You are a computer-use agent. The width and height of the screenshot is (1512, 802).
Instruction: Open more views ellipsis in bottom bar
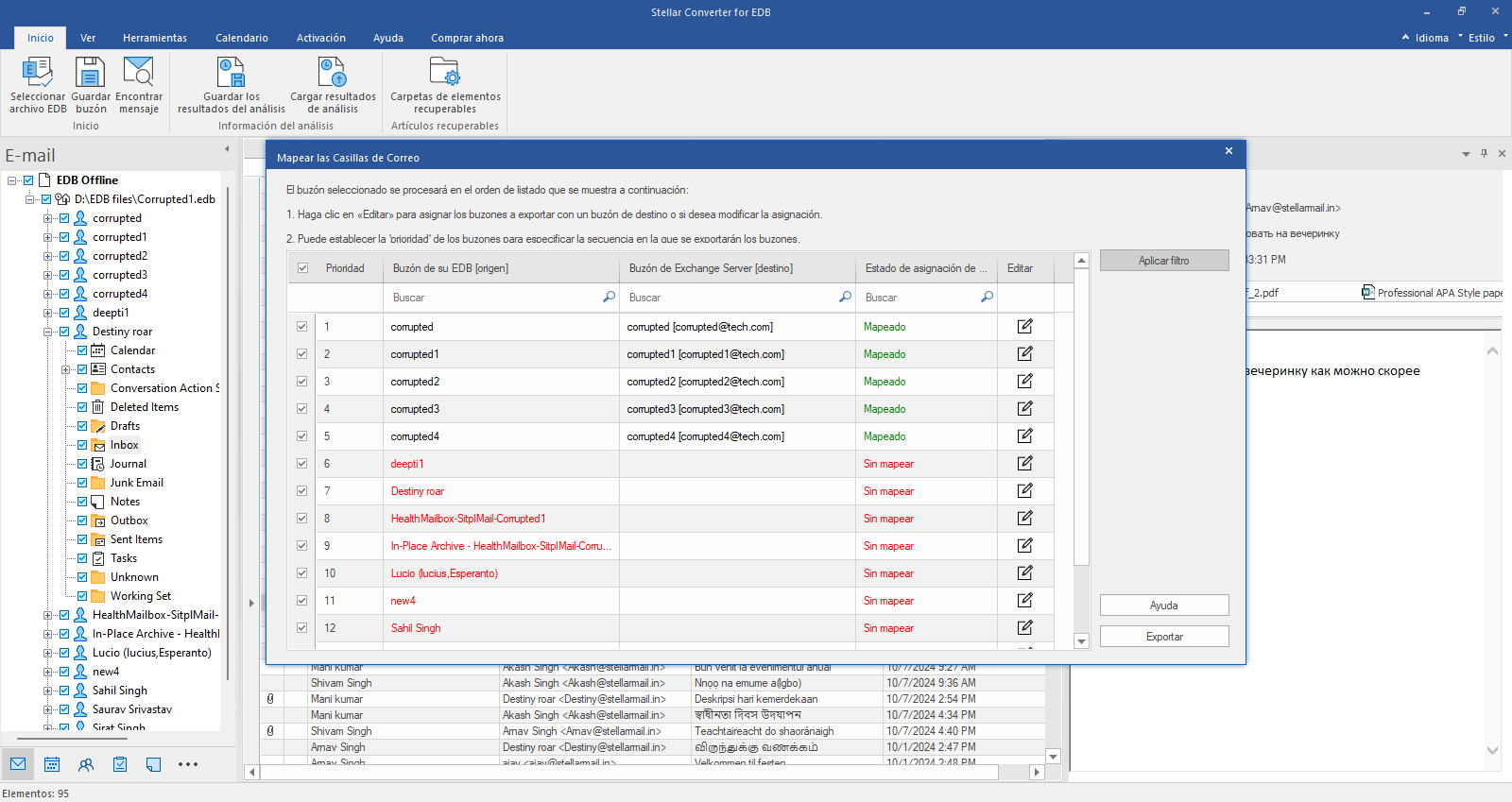[x=188, y=764]
